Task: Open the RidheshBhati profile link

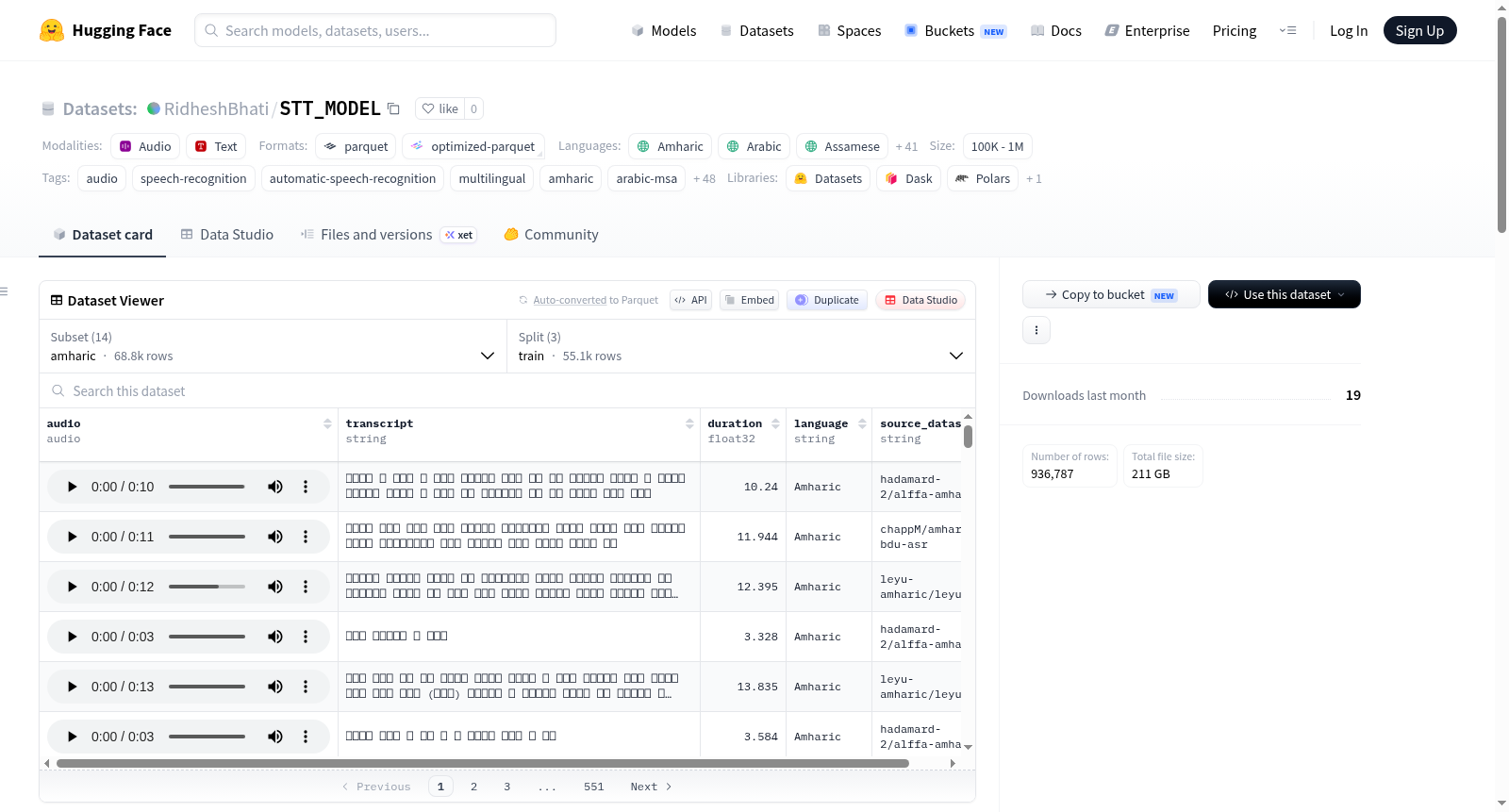Action: tap(216, 108)
